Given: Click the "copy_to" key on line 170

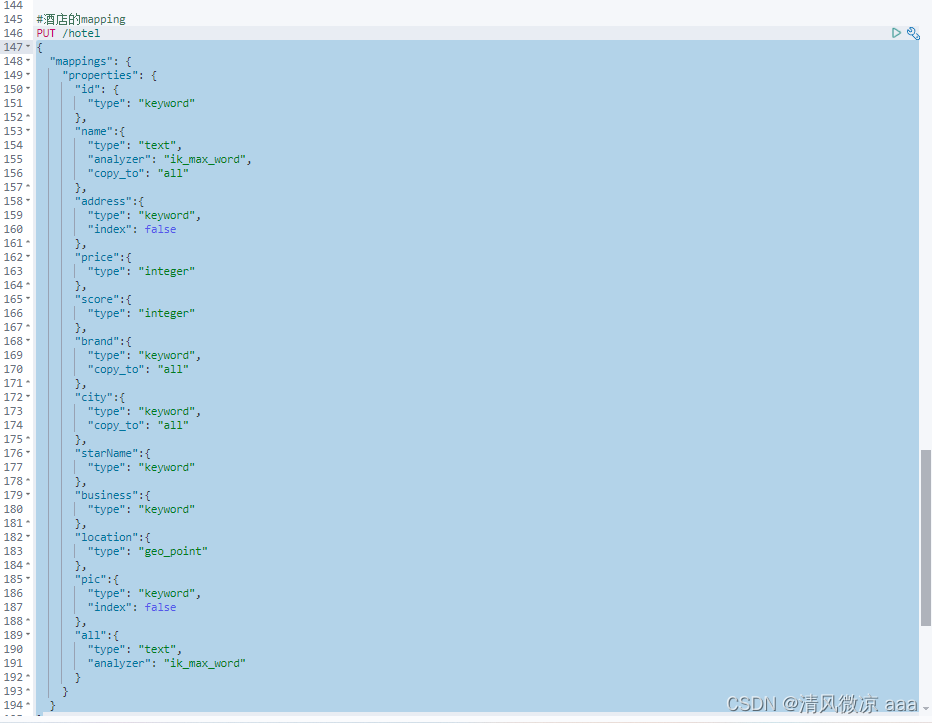Looking at the screenshot, I should (116, 369).
